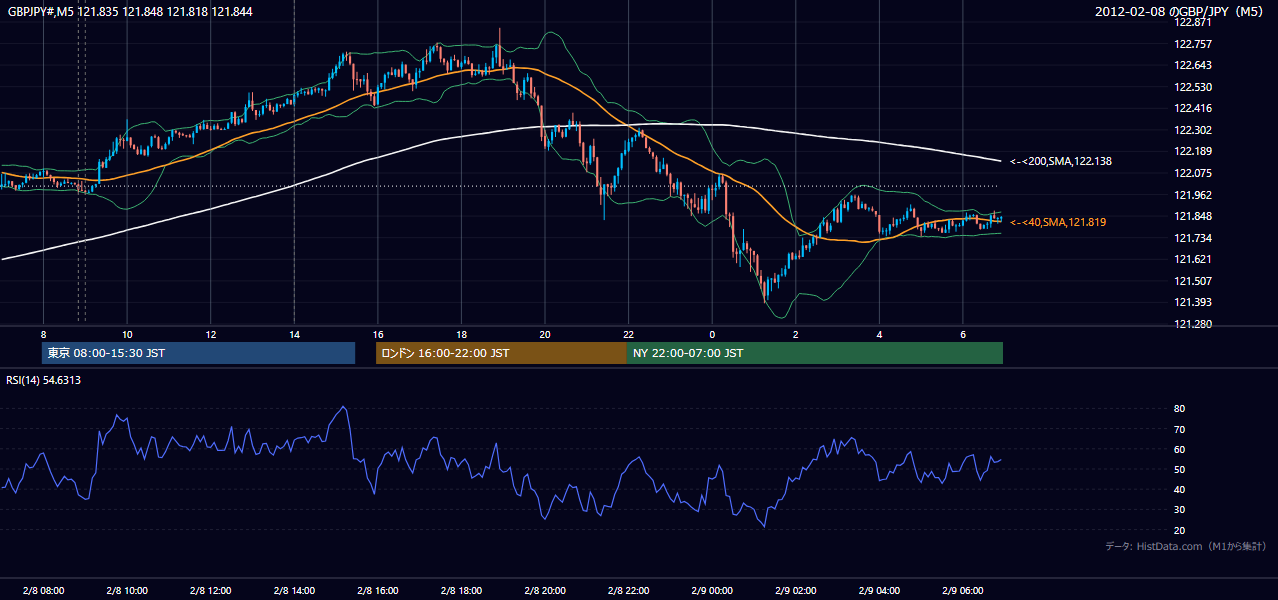Screen dimensions: 1278x600
Task: Click the 2/8 14:00 date axis label
Action: point(294,591)
